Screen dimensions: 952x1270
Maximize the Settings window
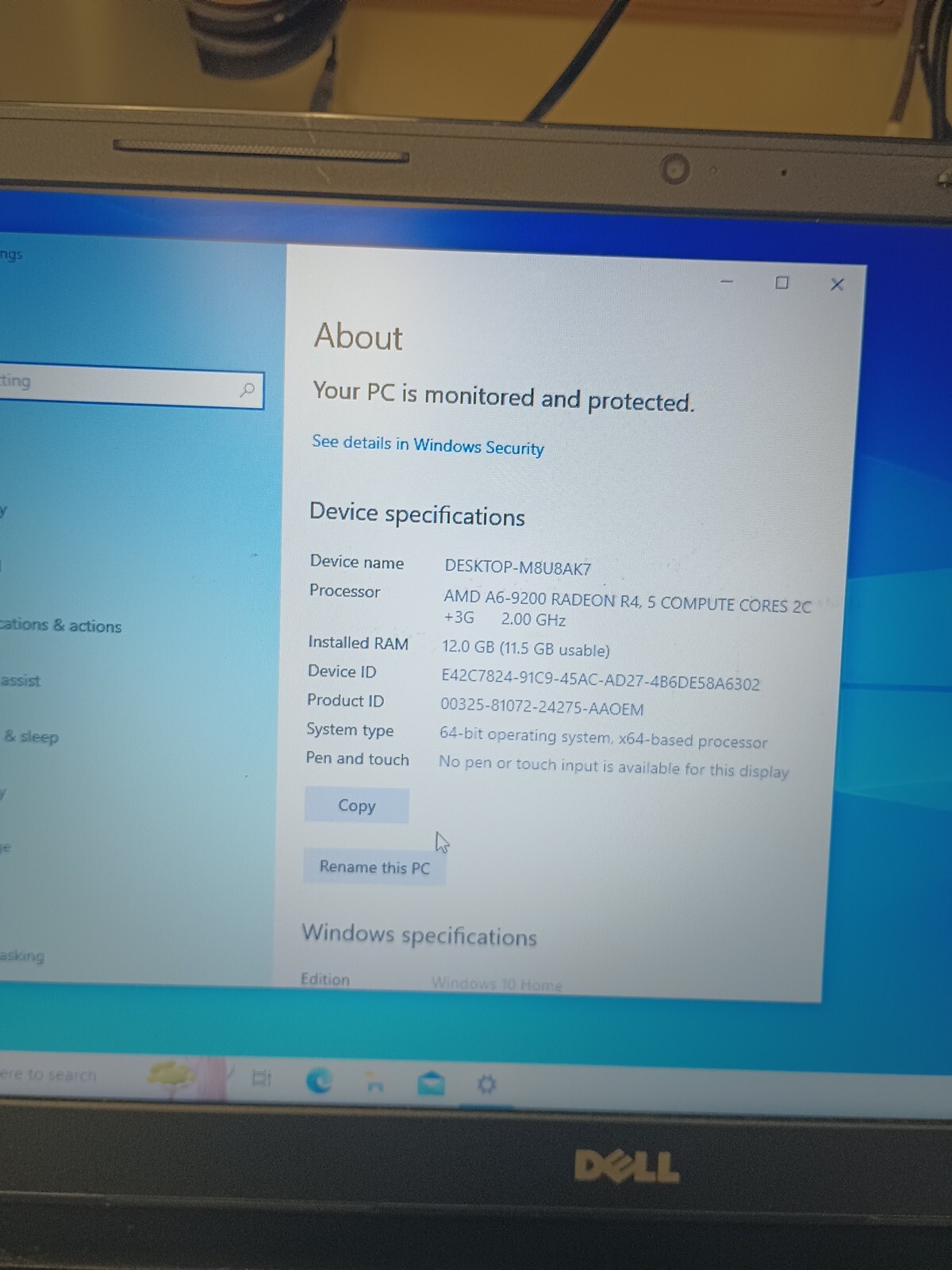(781, 283)
